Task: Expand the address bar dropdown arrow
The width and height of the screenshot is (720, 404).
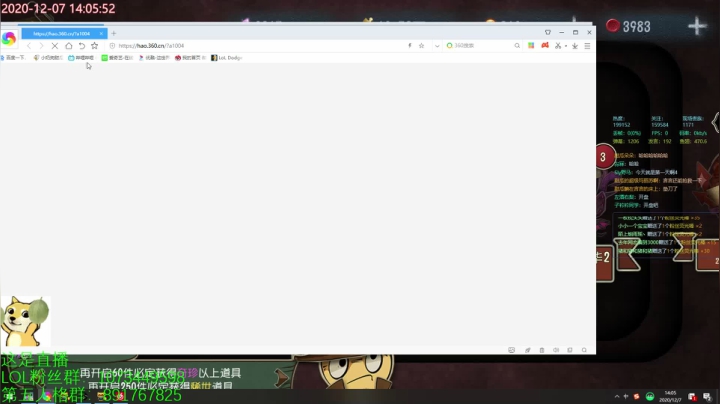Action: [437, 46]
